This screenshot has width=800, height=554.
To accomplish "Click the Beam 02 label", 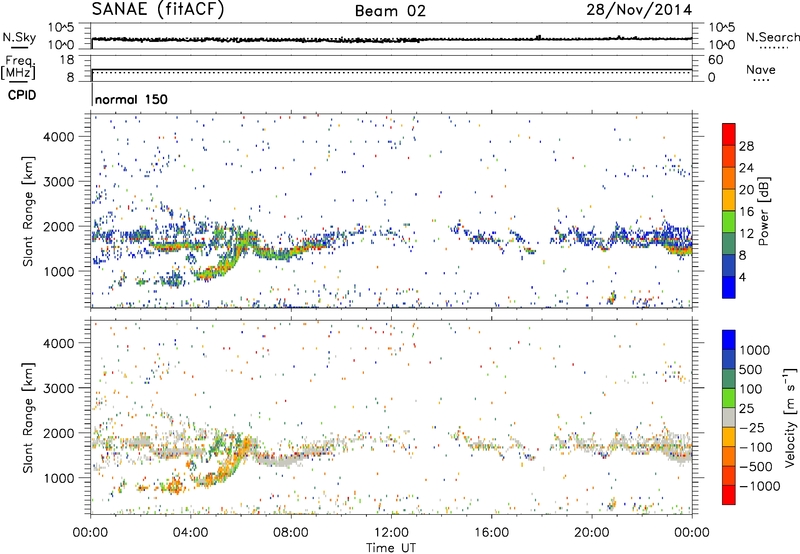I will [x=390, y=11].
